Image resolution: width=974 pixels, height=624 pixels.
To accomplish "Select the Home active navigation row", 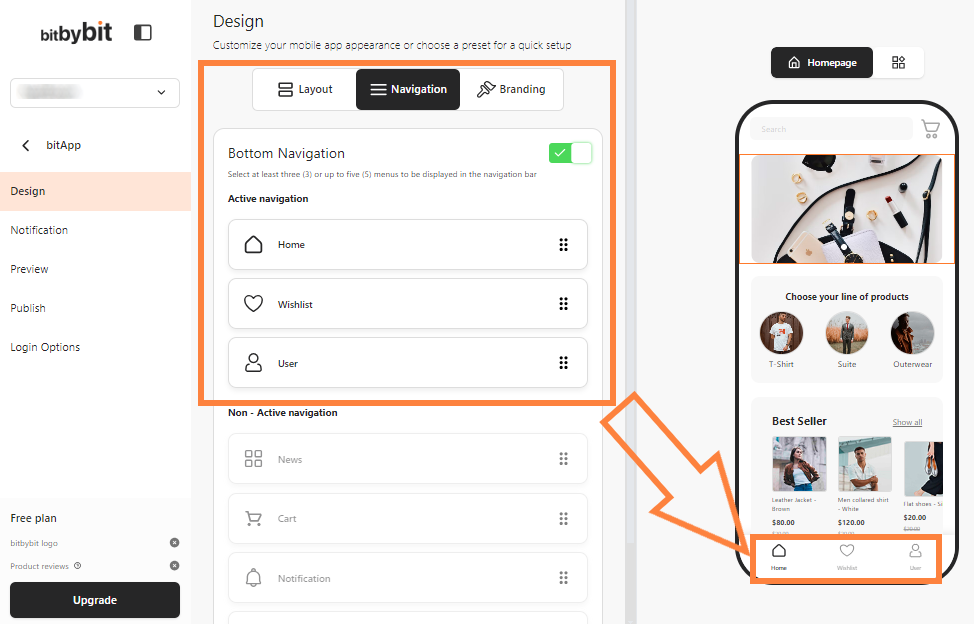I will point(407,245).
